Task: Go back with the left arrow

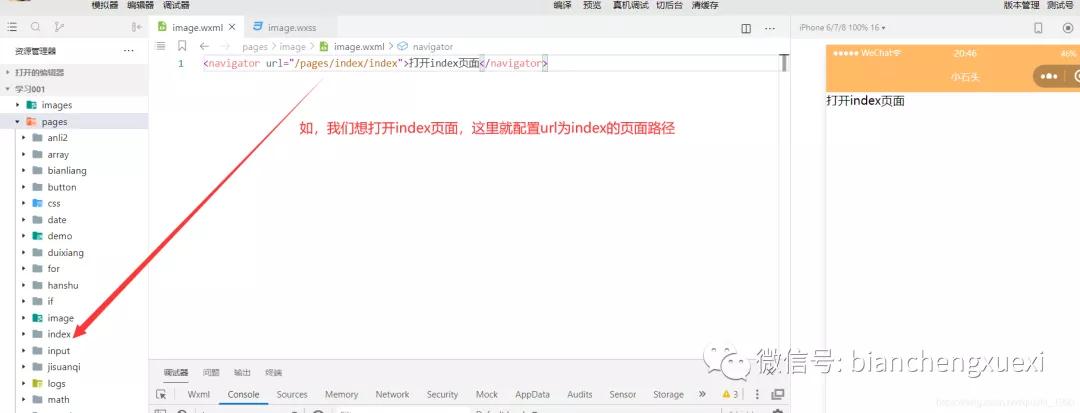Action: [204, 46]
